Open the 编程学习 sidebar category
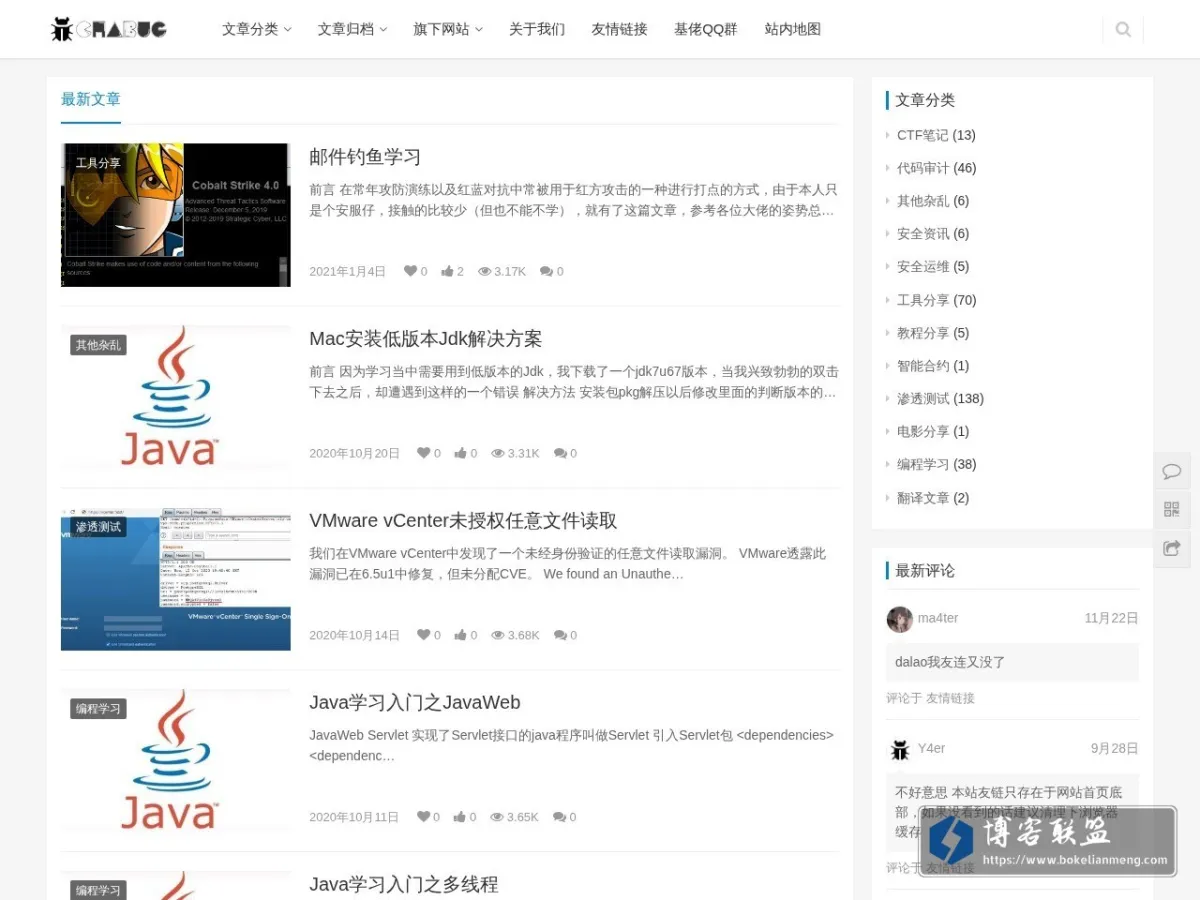The height and width of the screenshot is (900, 1200). pos(922,464)
